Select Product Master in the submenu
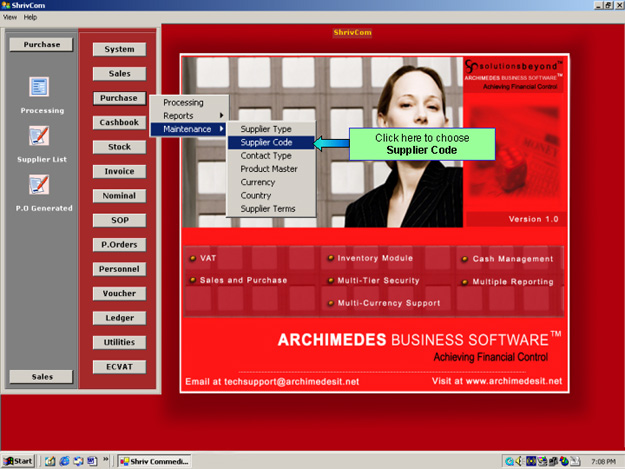625x469 pixels. click(x=268, y=169)
